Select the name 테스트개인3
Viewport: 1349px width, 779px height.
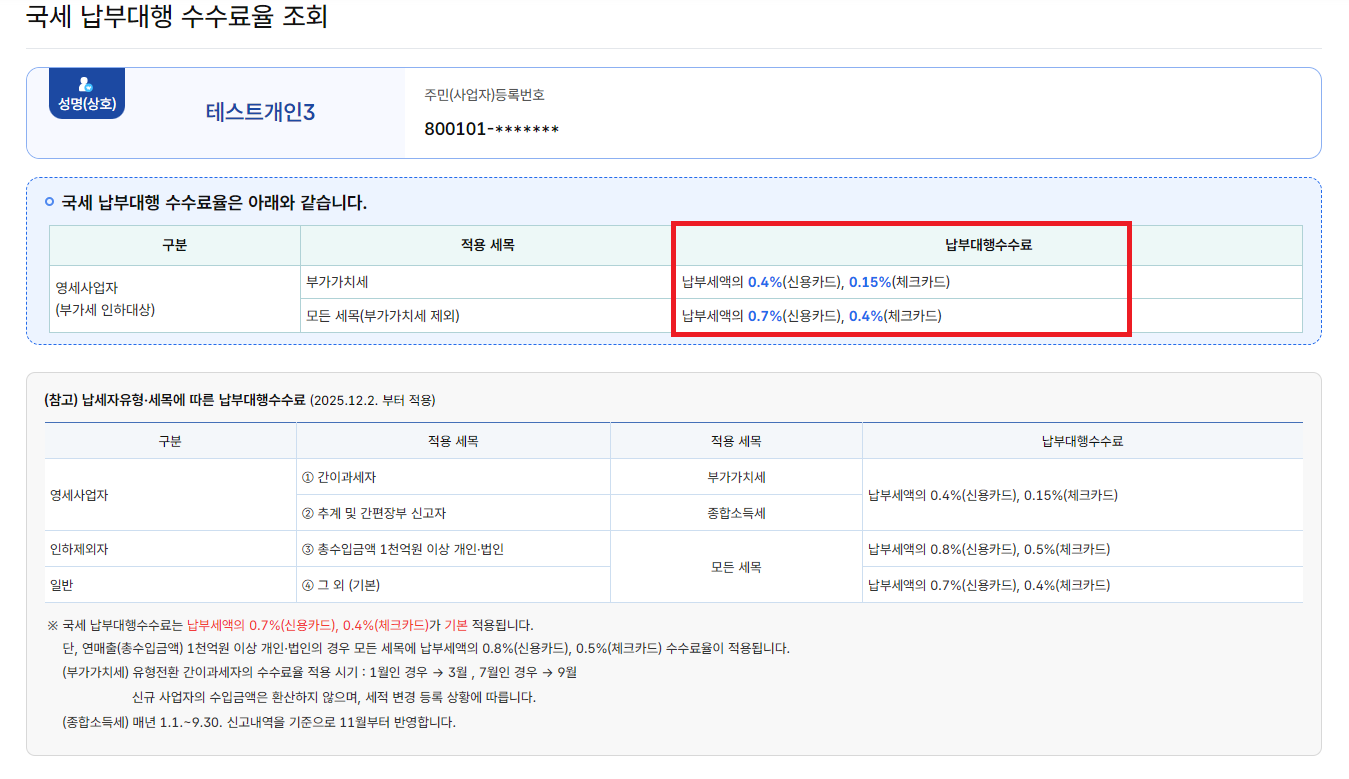(260, 112)
